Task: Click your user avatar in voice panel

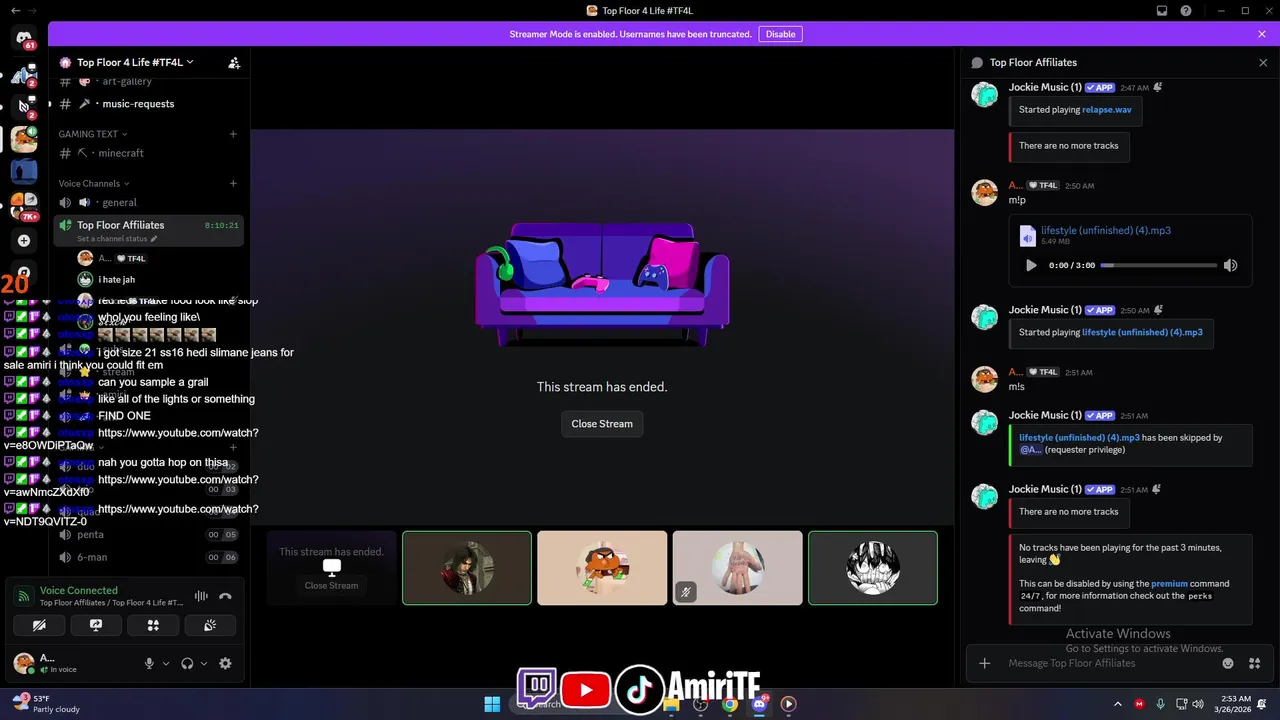Action: tap(24, 663)
